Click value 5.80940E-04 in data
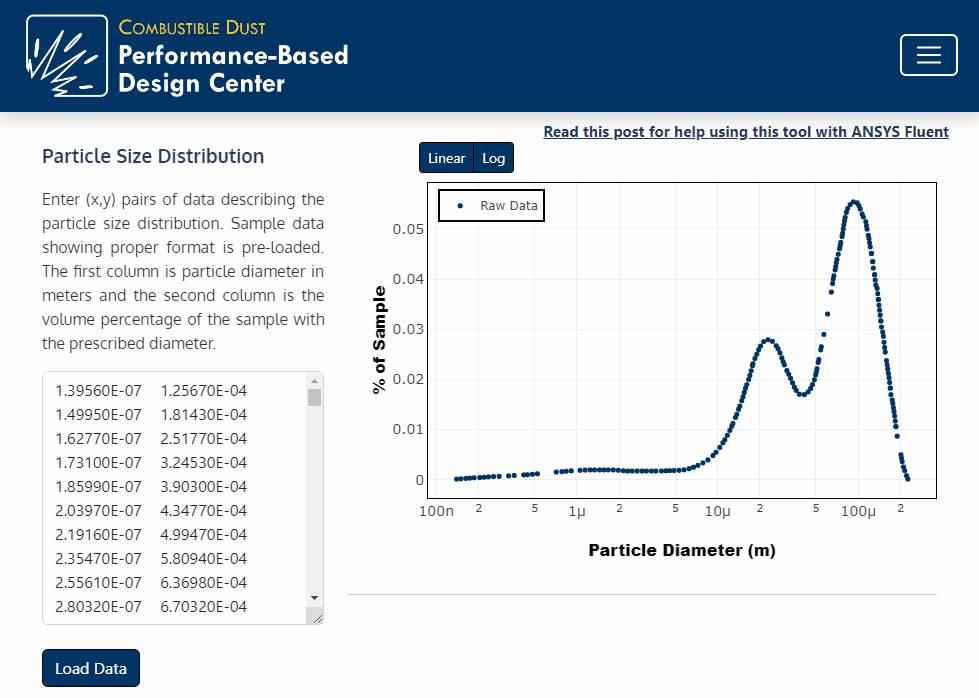This screenshot has width=979, height=698. (x=204, y=559)
